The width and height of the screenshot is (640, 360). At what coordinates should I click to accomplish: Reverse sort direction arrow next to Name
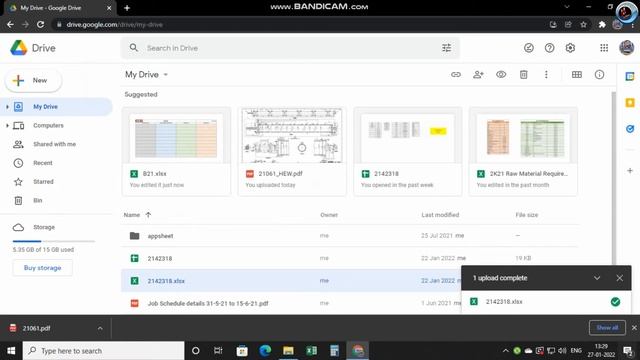148,215
